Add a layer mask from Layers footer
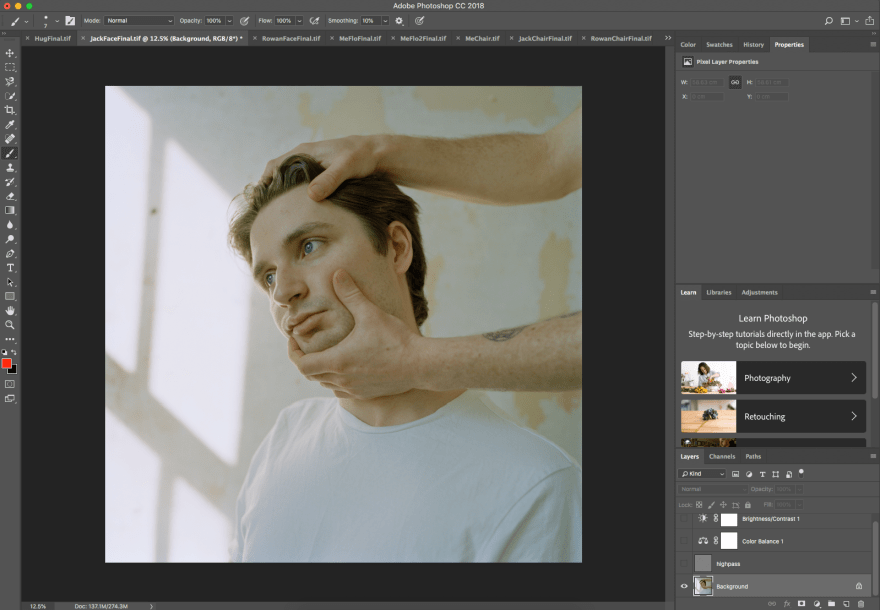The image size is (880, 610). [x=801, y=604]
